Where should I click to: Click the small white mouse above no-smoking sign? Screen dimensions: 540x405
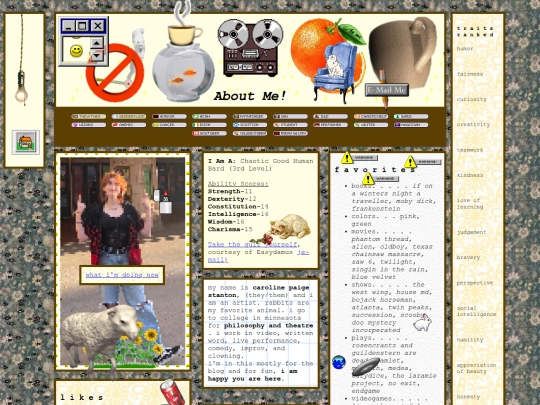[138, 42]
